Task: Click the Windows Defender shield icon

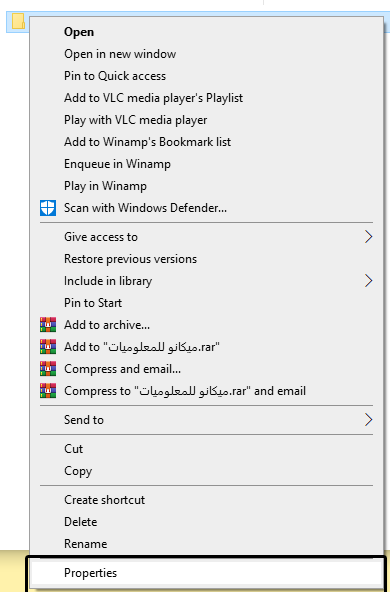Action: coord(48,208)
